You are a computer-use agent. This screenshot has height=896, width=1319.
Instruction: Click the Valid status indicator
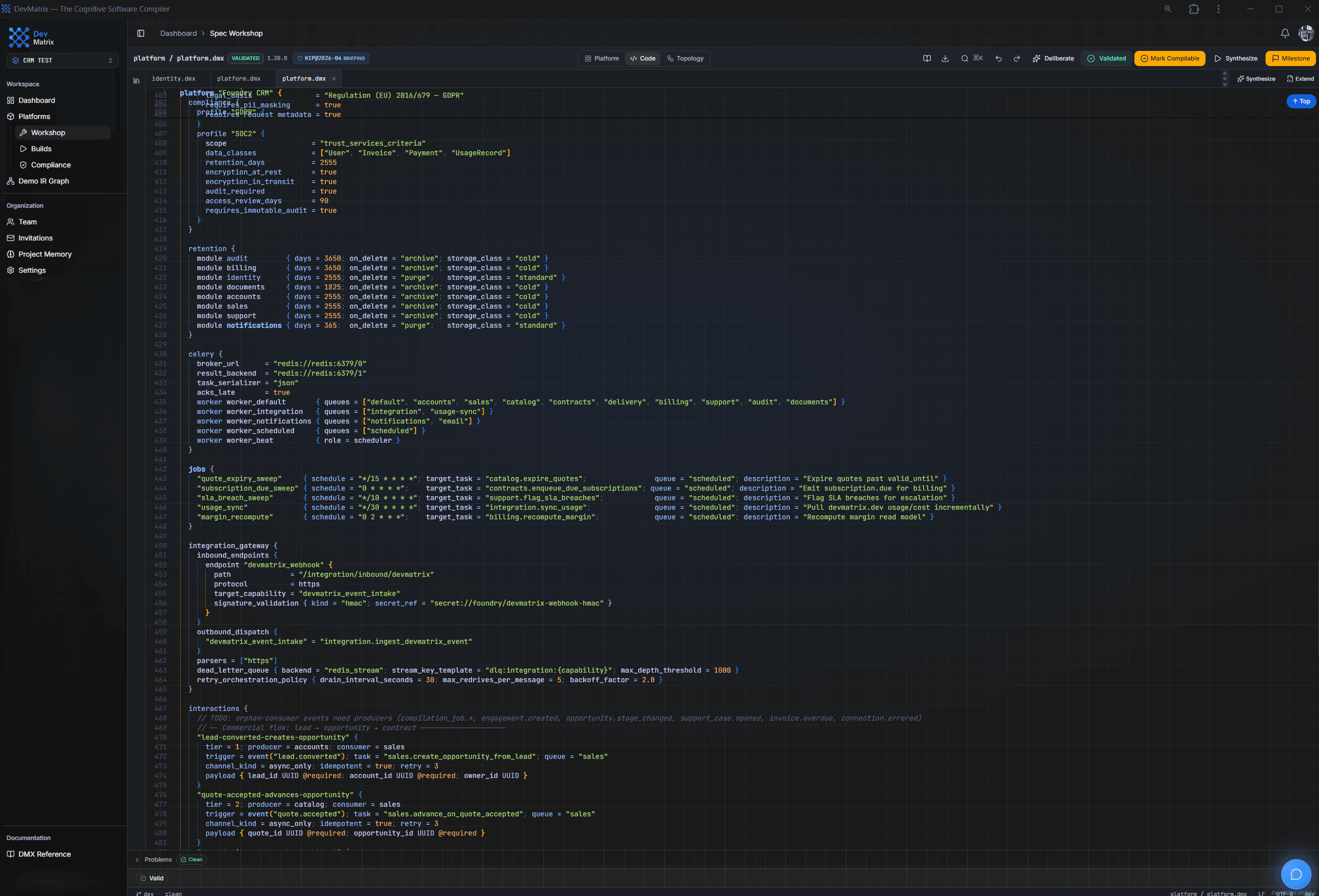point(152,878)
